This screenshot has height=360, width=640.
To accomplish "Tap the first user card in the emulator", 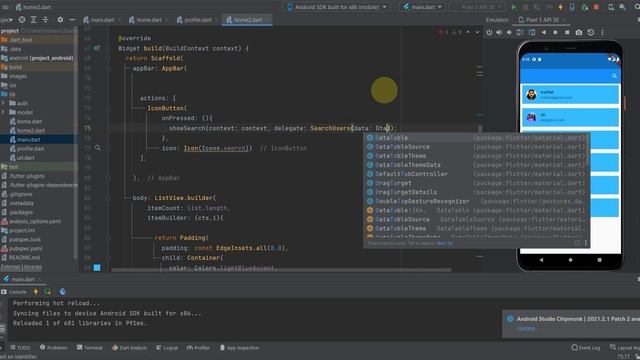I will click(x=570, y=95).
